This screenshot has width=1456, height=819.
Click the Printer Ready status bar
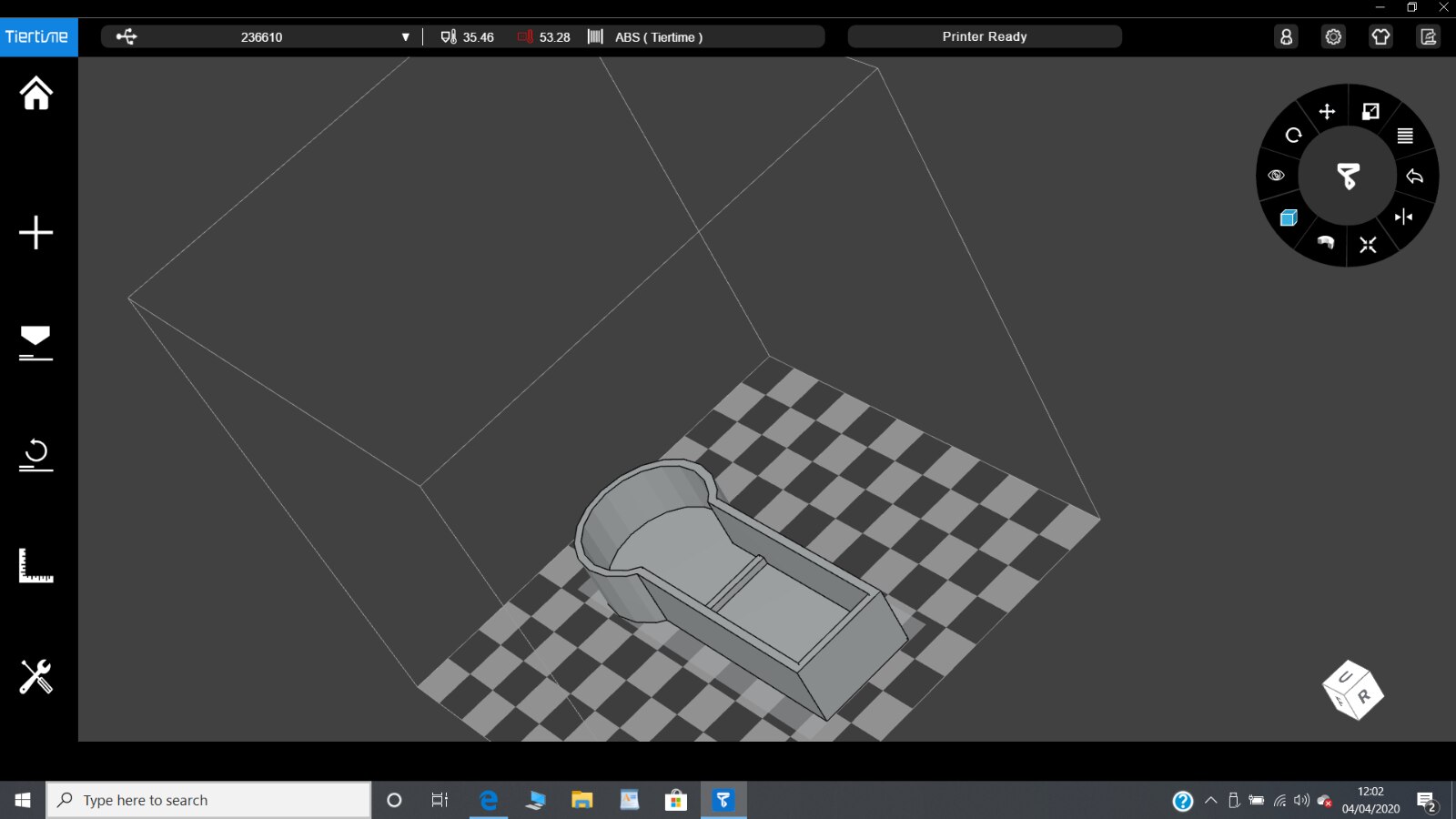coord(985,36)
